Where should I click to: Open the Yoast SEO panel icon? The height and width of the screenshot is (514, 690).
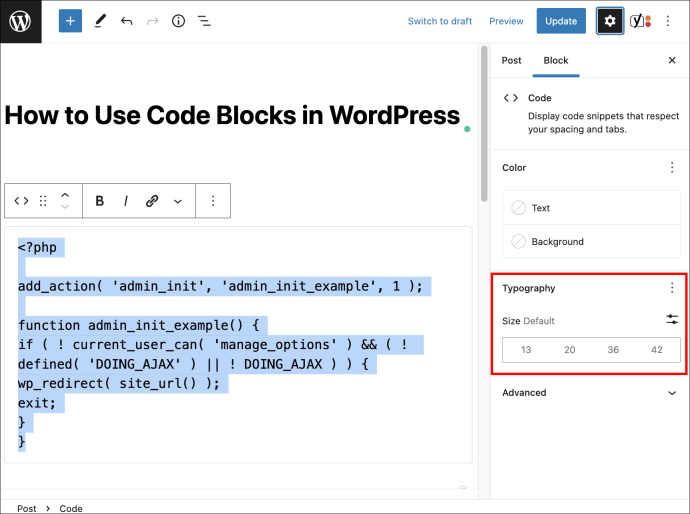pyautogui.click(x=640, y=21)
